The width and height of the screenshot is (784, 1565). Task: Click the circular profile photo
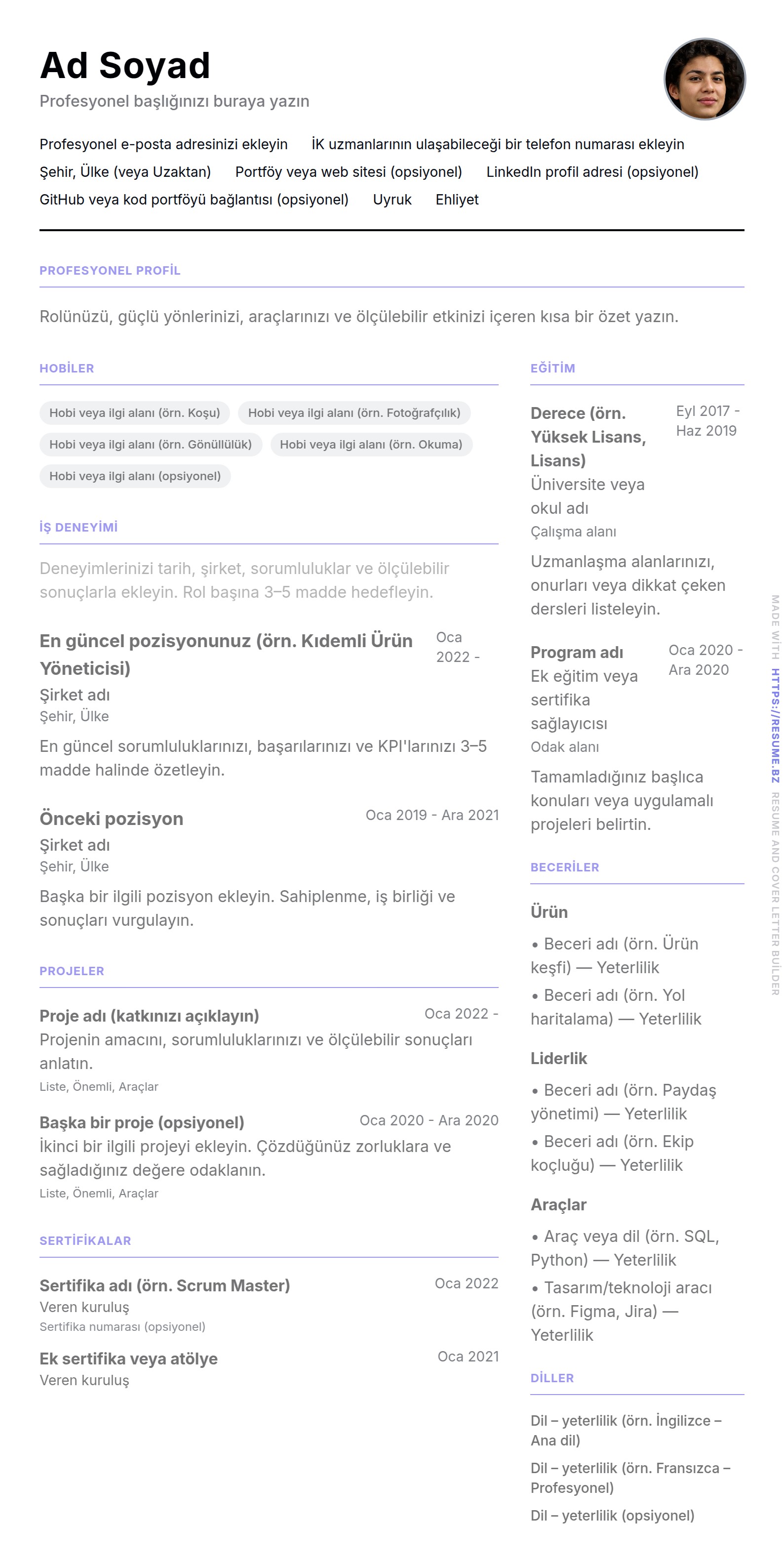pyautogui.click(x=704, y=79)
